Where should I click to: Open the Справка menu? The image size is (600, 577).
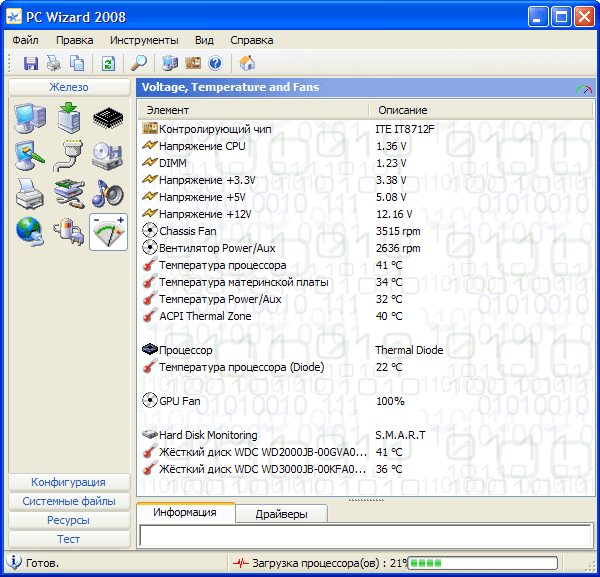252,40
